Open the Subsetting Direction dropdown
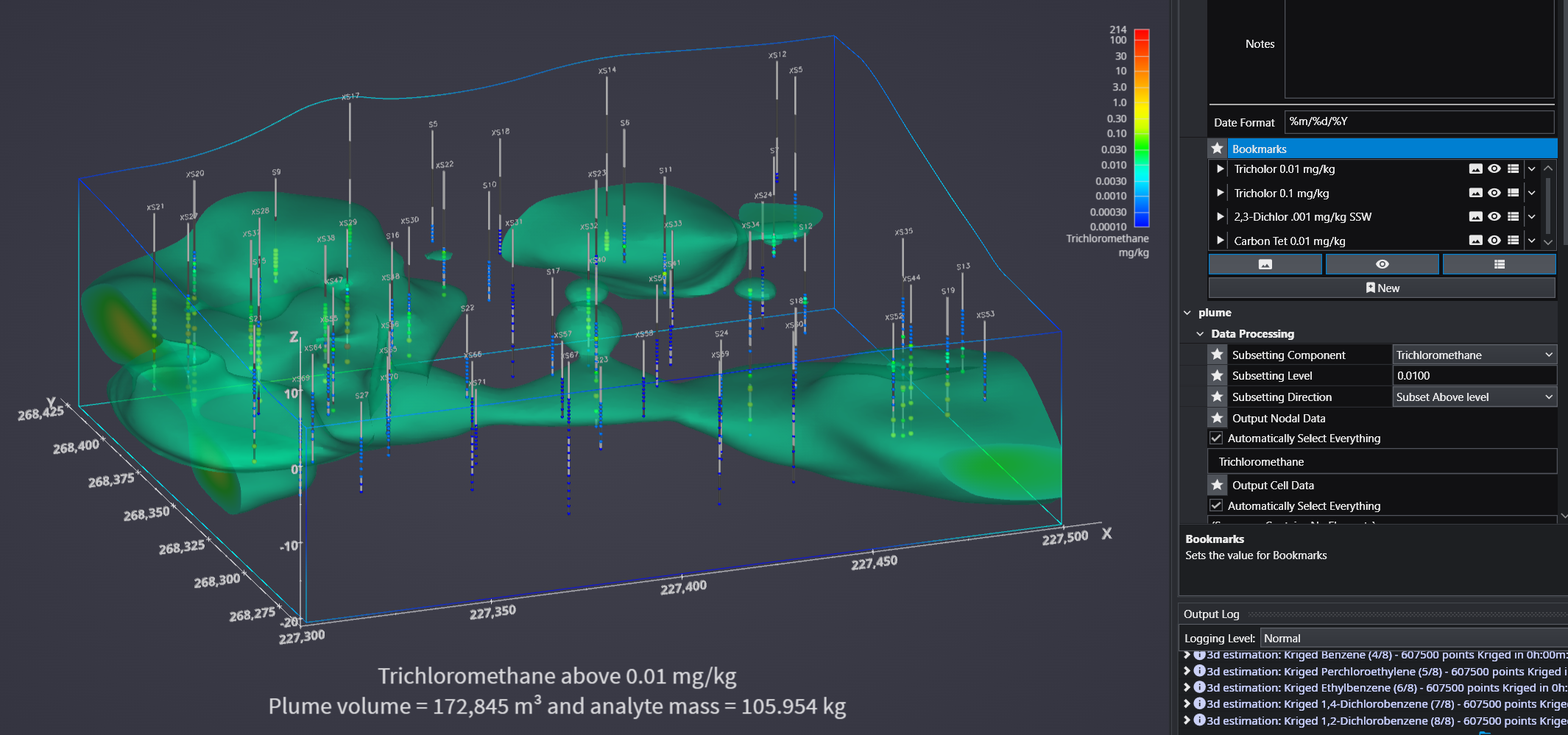This screenshot has width=1568, height=735. point(1474,397)
